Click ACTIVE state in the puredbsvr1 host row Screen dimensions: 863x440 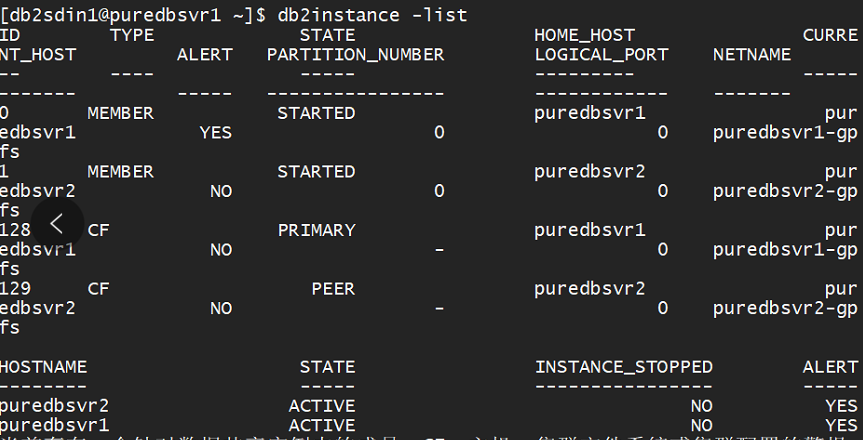[321, 425]
